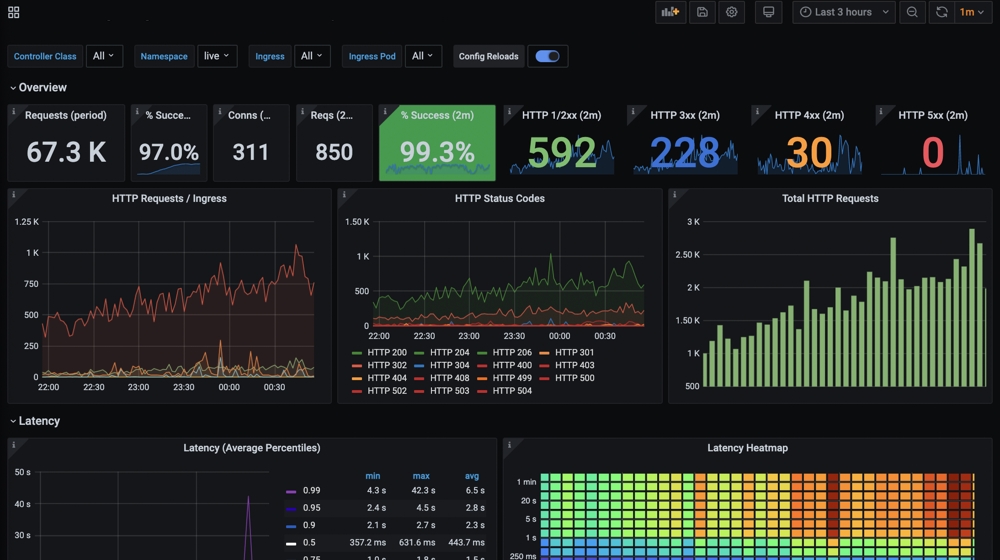Open the dashboards grid menu icon
This screenshot has width=1000, height=560.
pyautogui.click(x=13, y=12)
